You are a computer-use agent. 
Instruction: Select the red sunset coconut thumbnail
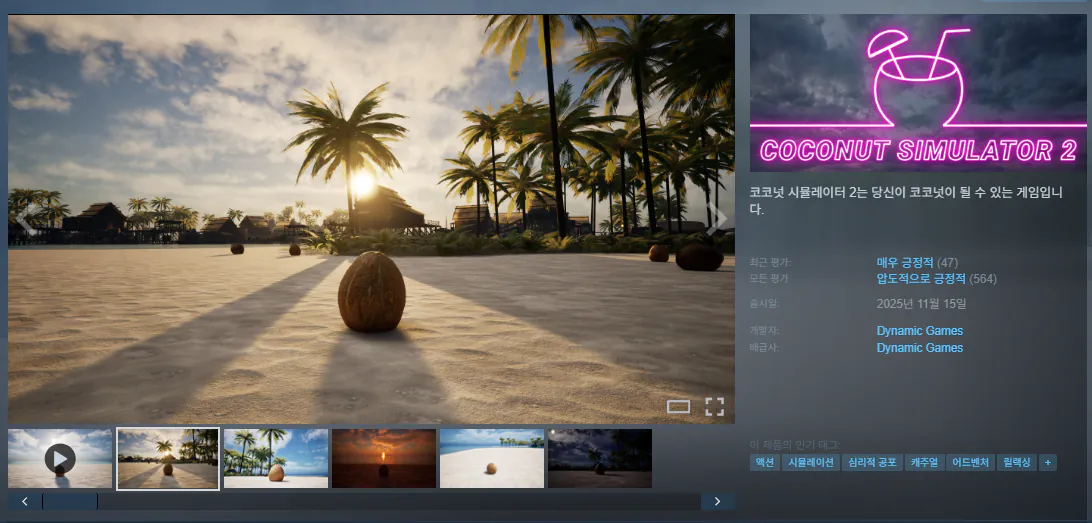click(384, 458)
